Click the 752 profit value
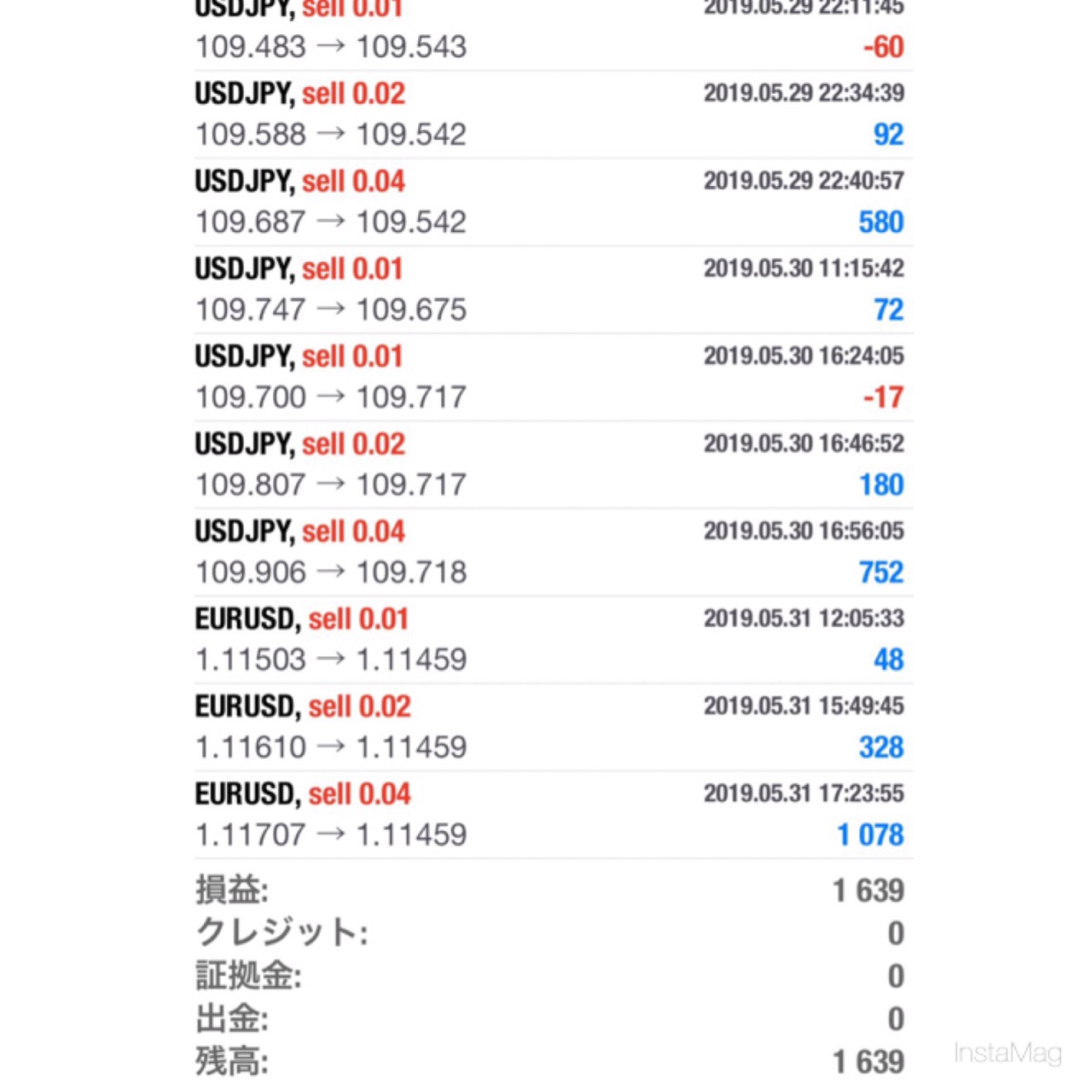 click(880, 572)
